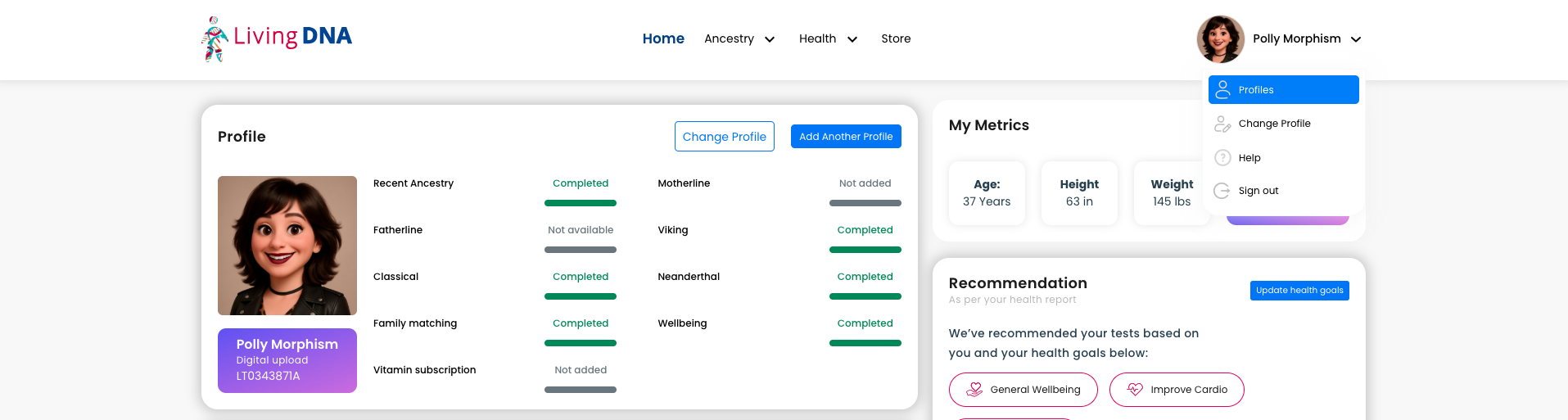Click the Improve Cardio heartbeat icon
Image resolution: width=1568 pixels, height=420 pixels.
pos(1135,390)
